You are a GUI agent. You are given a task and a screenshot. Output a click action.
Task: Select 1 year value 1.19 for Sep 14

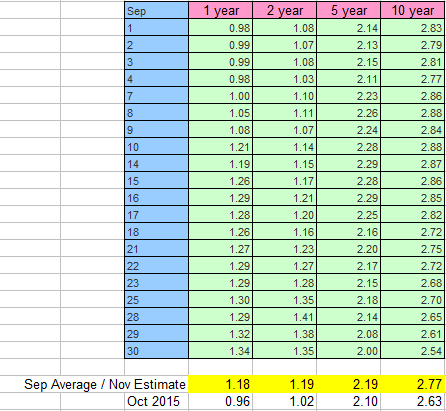(221, 163)
